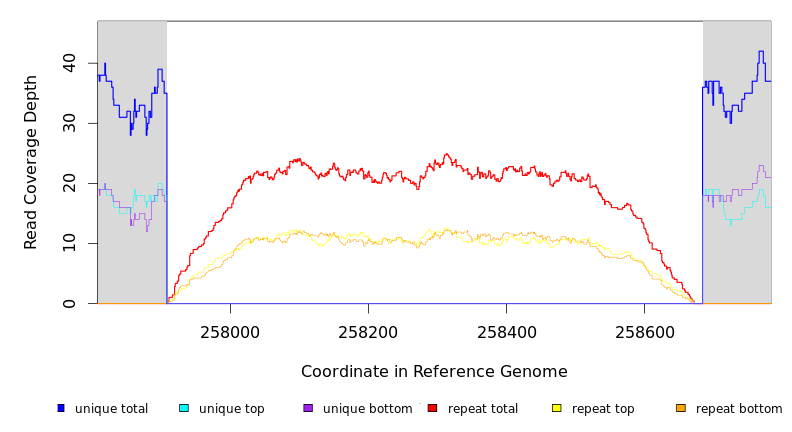Click the yellow 'repeat top' legend swatch
This screenshot has height=432, width=792.
coord(556,408)
